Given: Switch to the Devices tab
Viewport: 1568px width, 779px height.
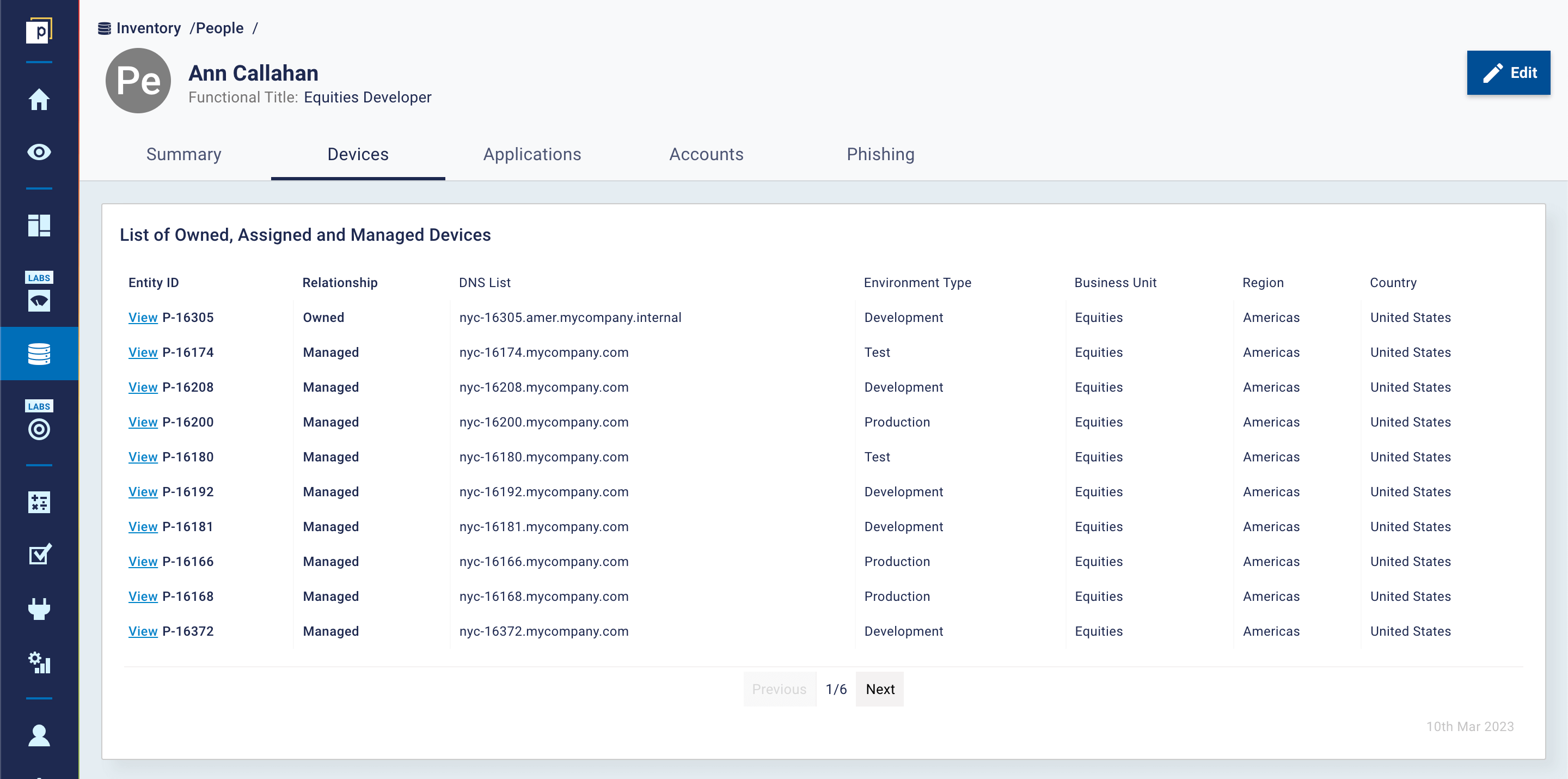Looking at the screenshot, I should click(x=358, y=154).
